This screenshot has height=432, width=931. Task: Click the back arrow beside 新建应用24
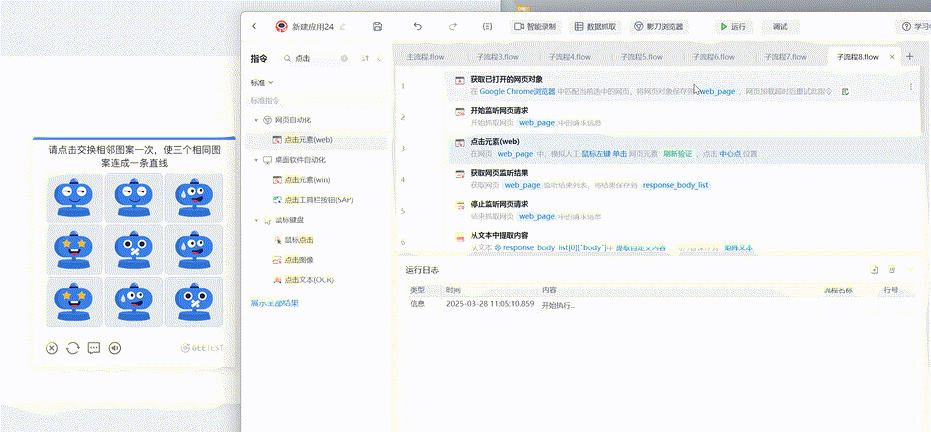[255, 27]
